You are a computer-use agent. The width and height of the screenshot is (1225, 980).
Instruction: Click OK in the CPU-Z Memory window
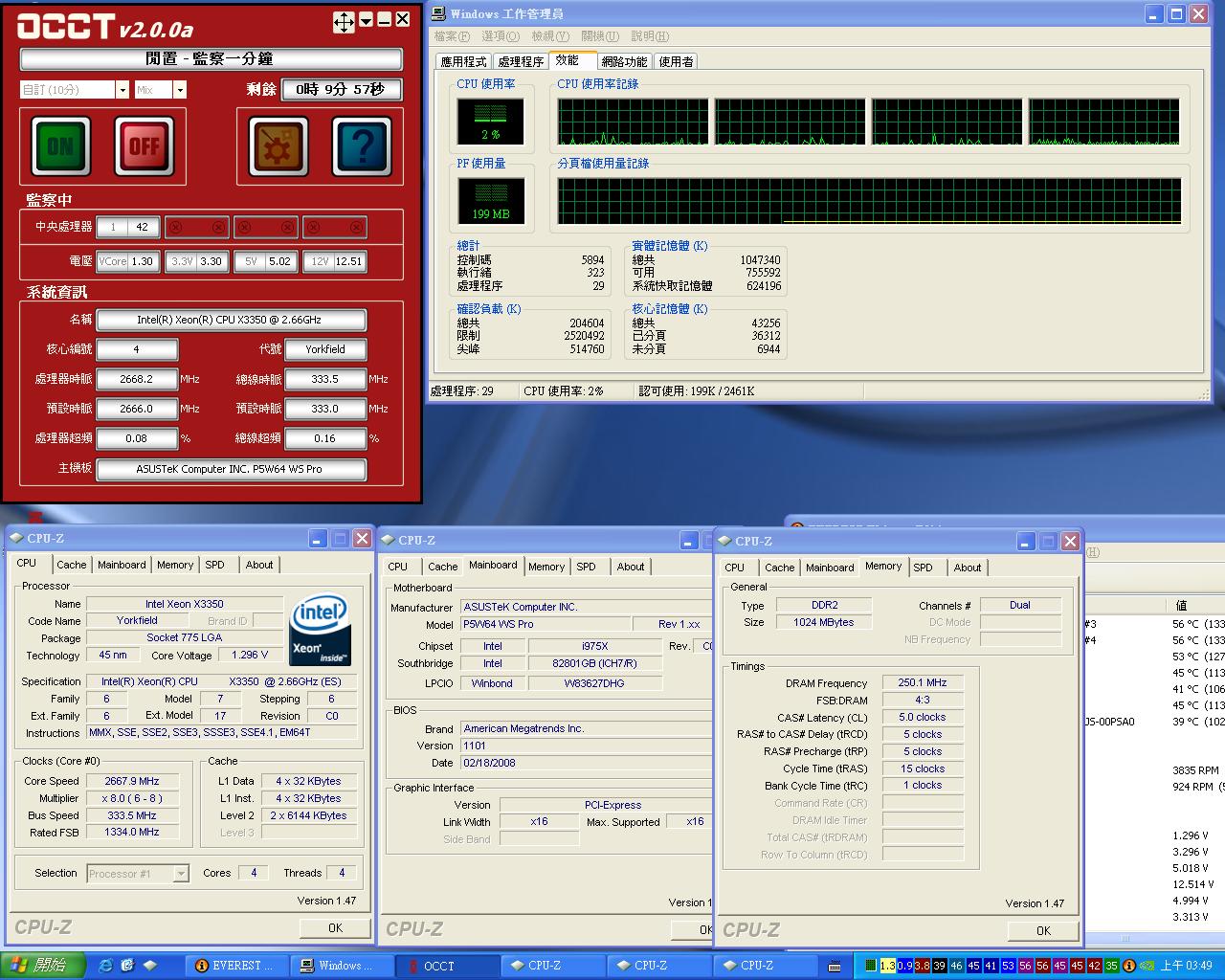(1042, 930)
